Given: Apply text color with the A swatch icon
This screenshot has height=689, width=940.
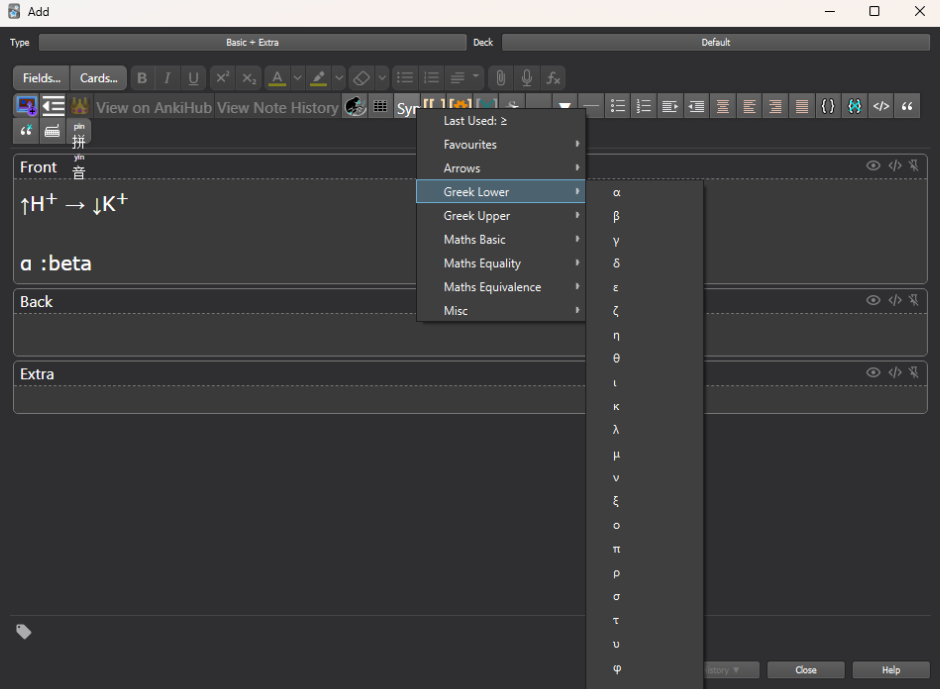Looking at the screenshot, I should (x=277, y=78).
